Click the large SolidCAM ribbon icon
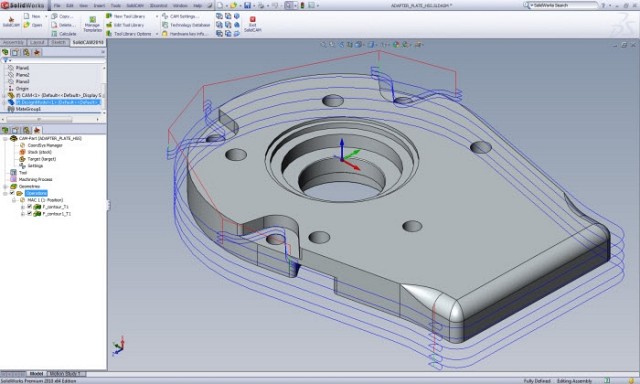The width and height of the screenshot is (640, 384). (11, 22)
